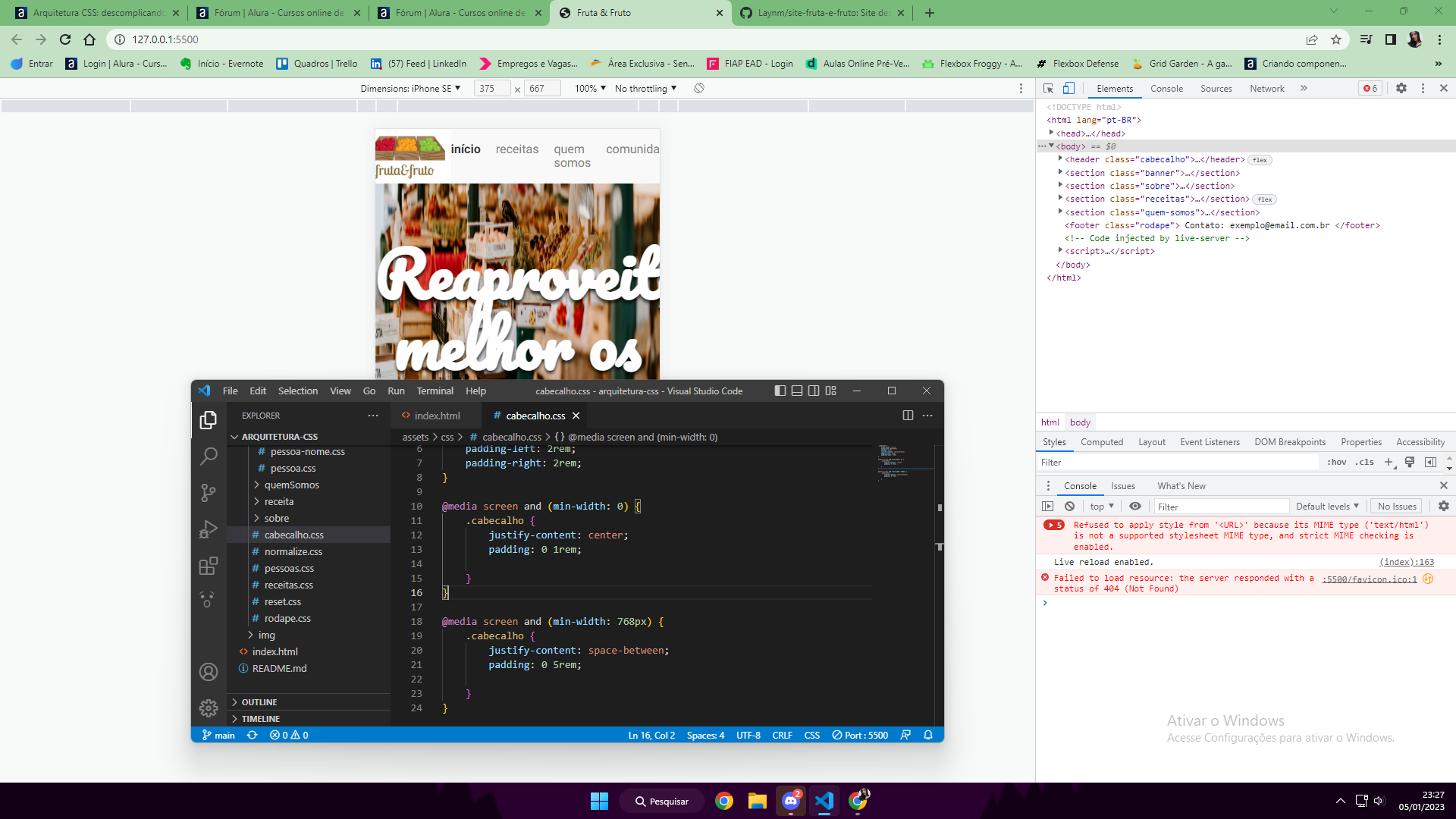Open Issues drawer tab

(x=1122, y=486)
